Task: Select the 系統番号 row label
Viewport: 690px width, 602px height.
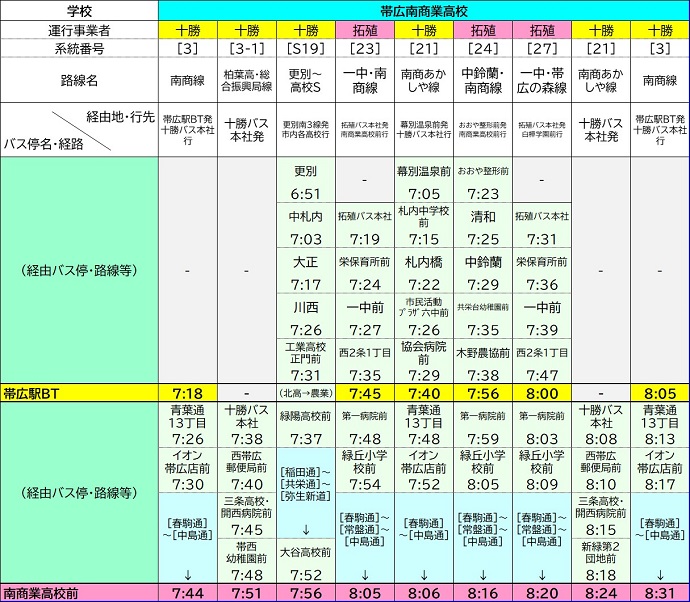Action: pyautogui.click(x=79, y=48)
